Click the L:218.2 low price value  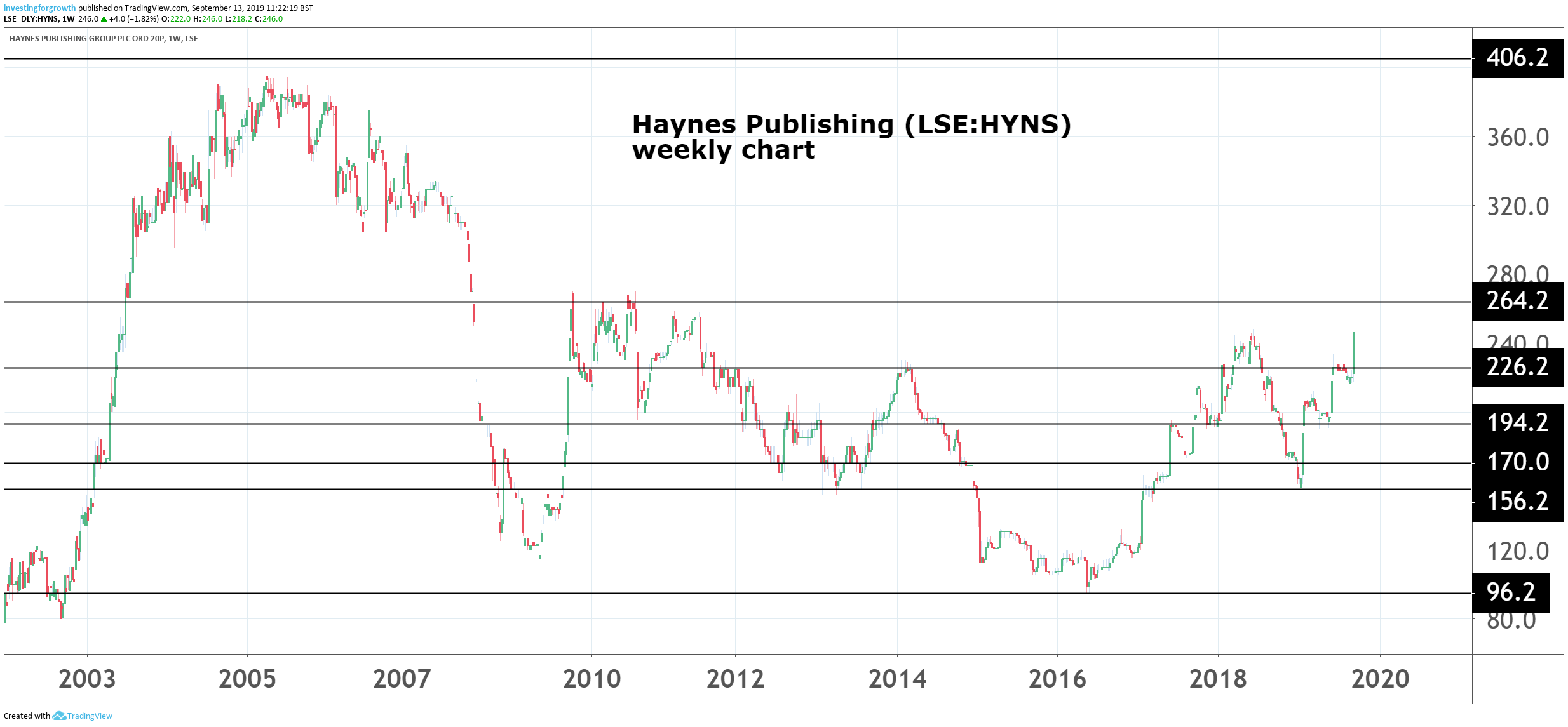pos(238,19)
